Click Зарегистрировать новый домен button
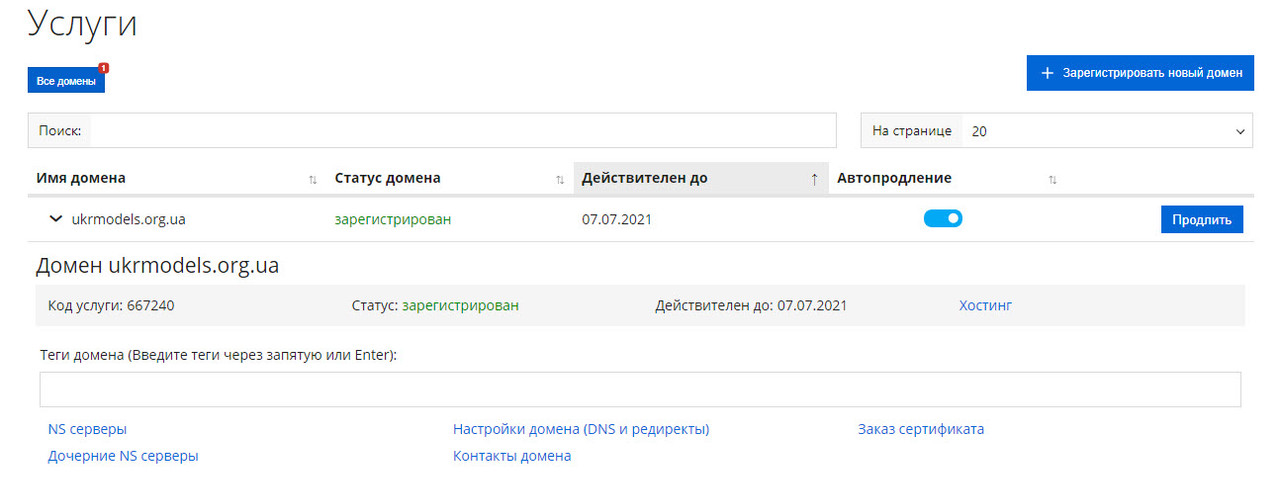Screen dimensions: 1280x504 click(1140, 73)
